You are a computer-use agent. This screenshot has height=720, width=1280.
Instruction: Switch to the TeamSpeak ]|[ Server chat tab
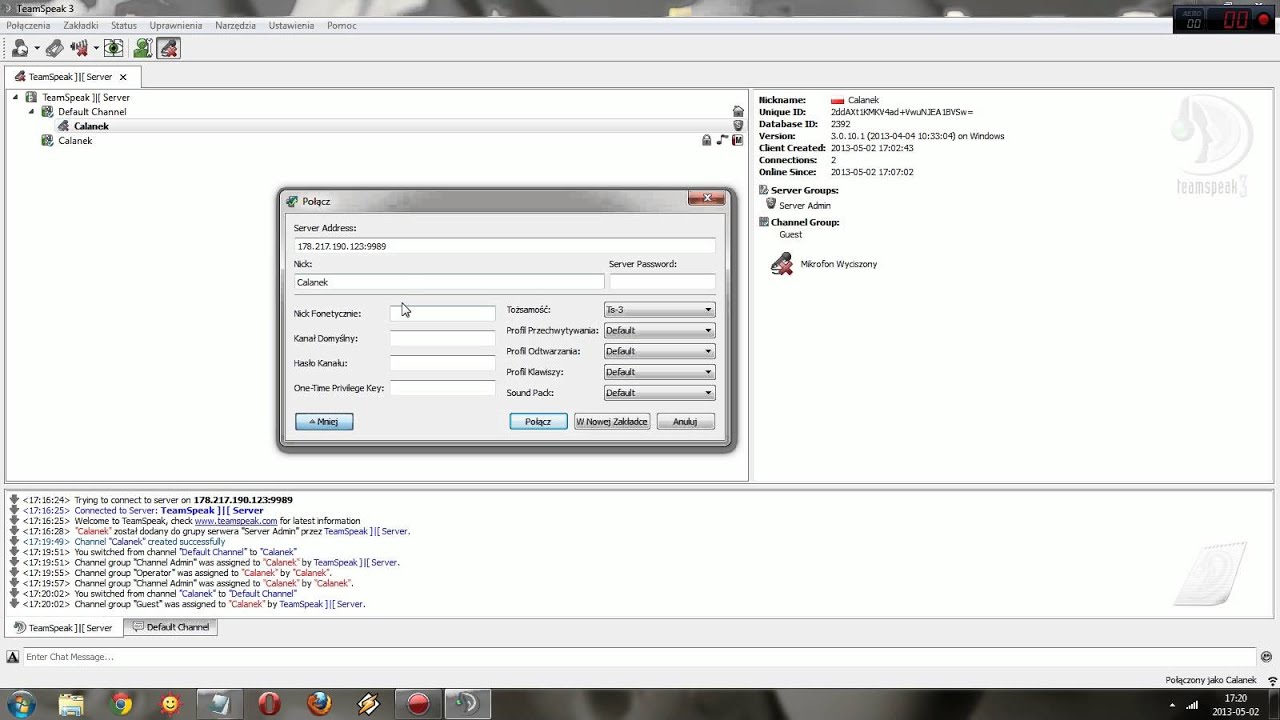point(63,628)
